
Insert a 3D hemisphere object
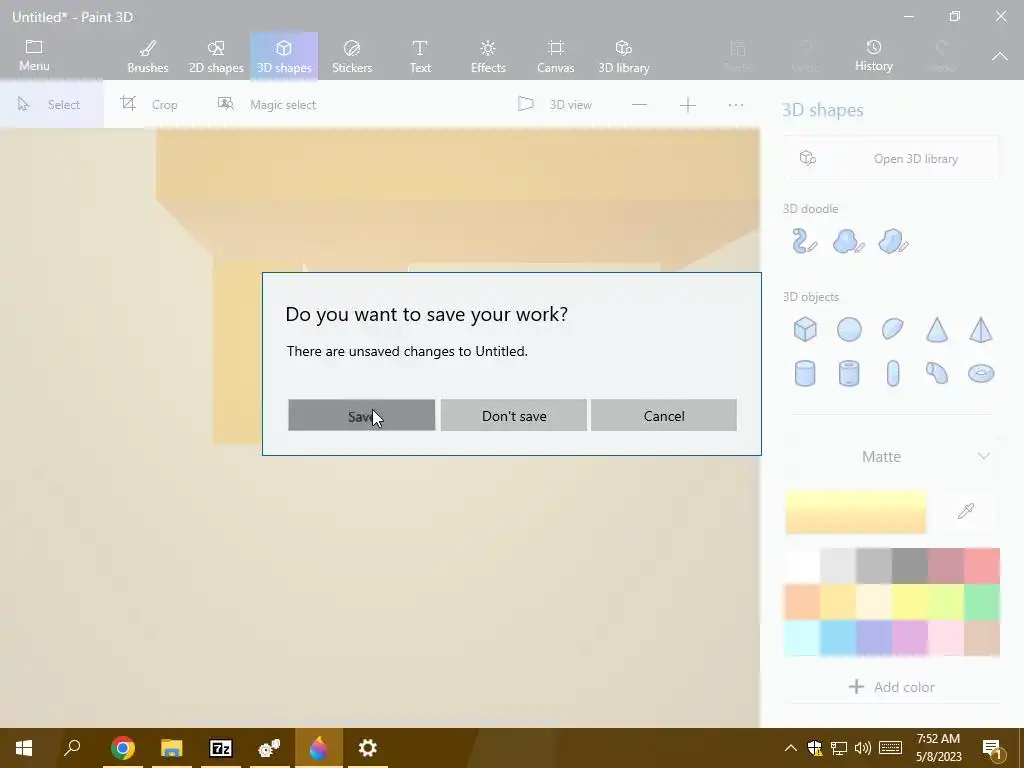(x=893, y=328)
